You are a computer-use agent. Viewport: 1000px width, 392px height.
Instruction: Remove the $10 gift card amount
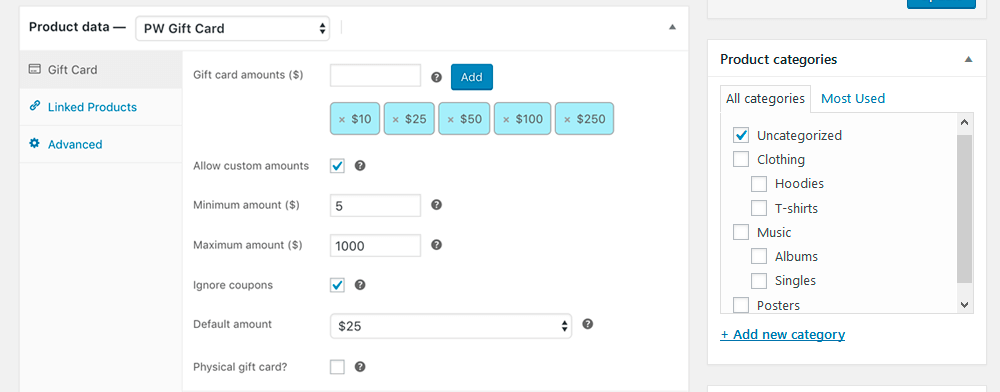tap(342, 119)
